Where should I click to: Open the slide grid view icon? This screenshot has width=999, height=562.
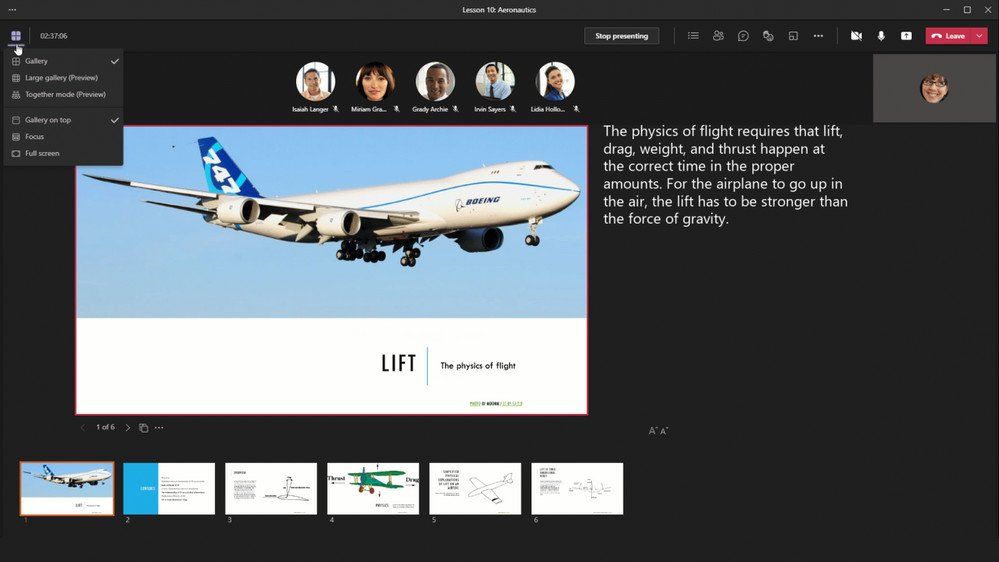point(143,428)
